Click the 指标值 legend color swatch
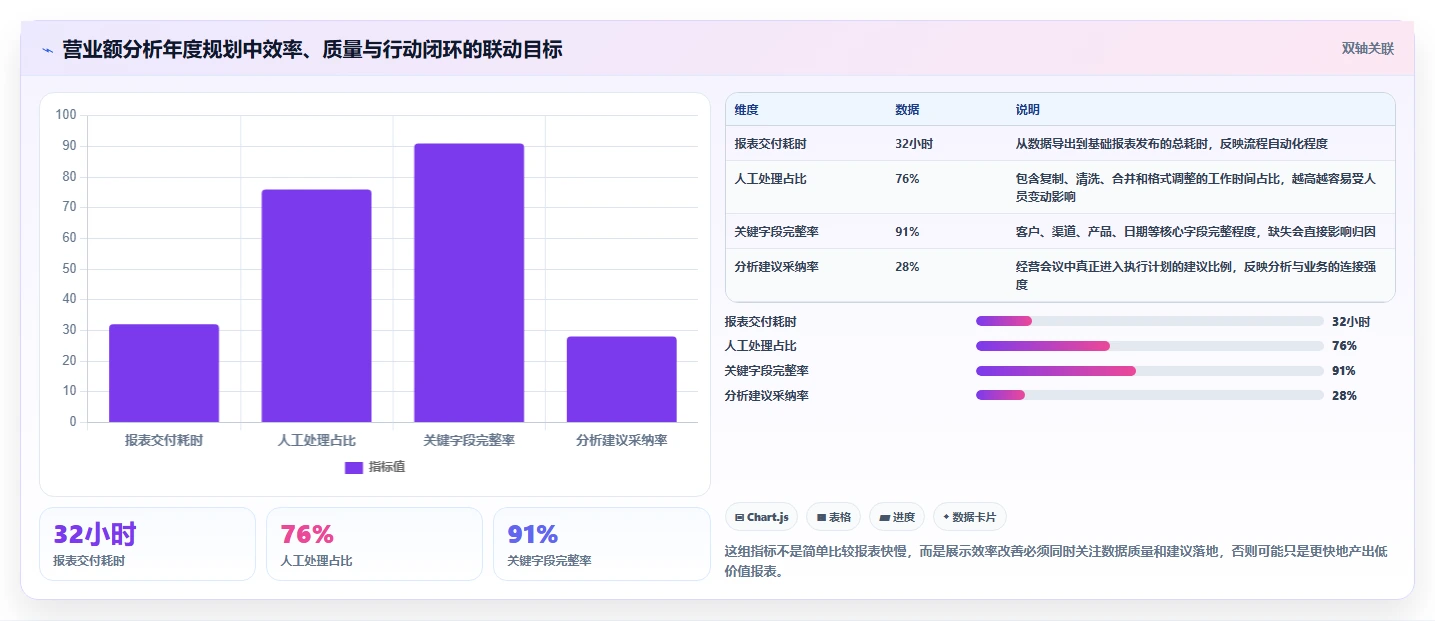 click(353, 467)
